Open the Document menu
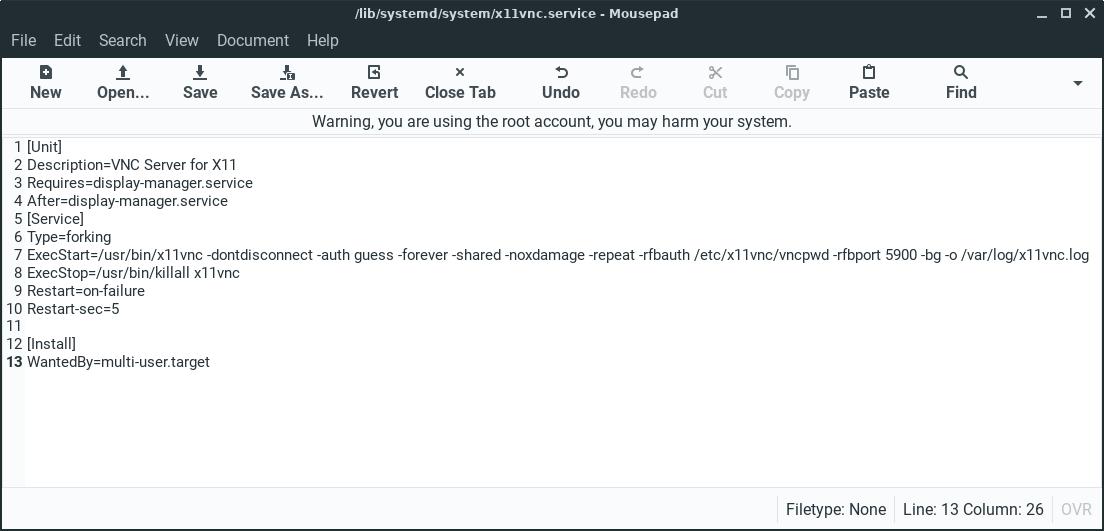 tap(253, 40)
